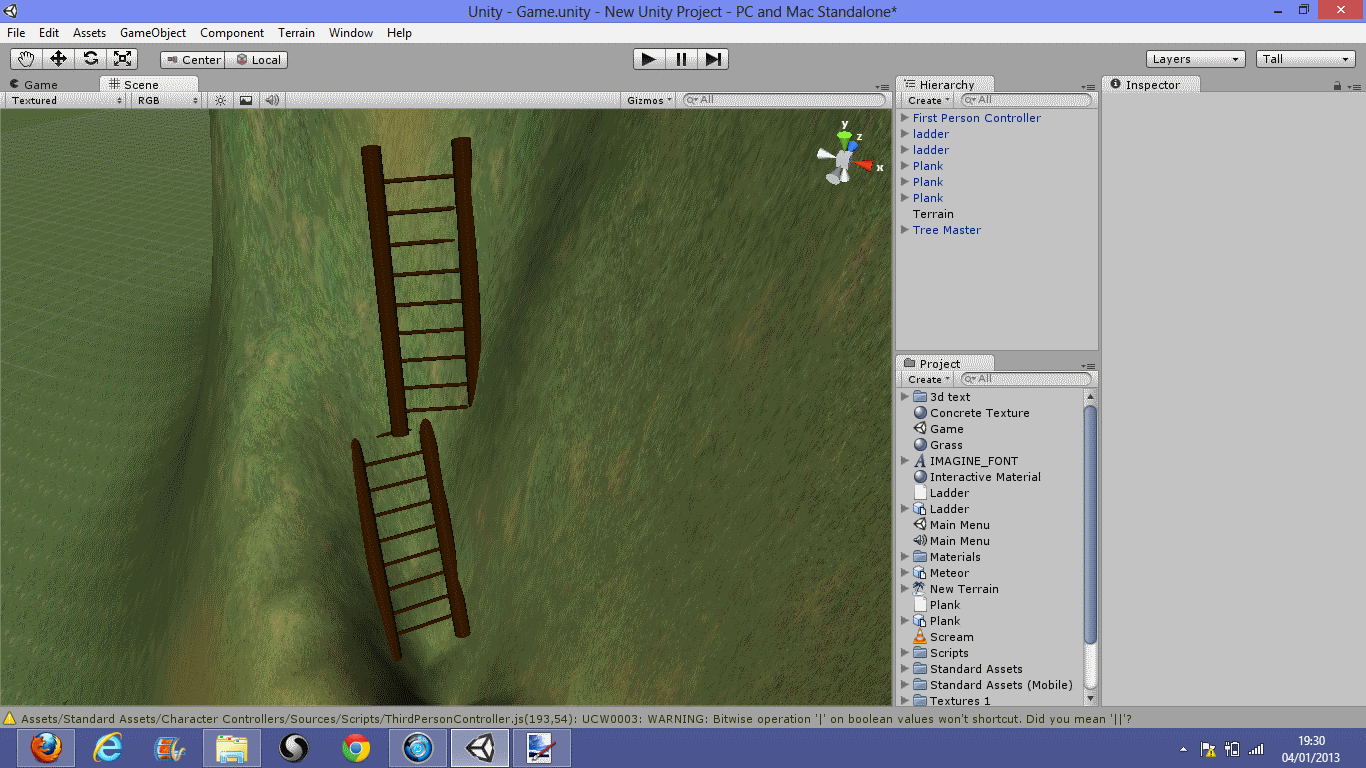Screen dimensions: 1366x768
Task: Open the Gizmos dropdown
Action: point(650,100)
